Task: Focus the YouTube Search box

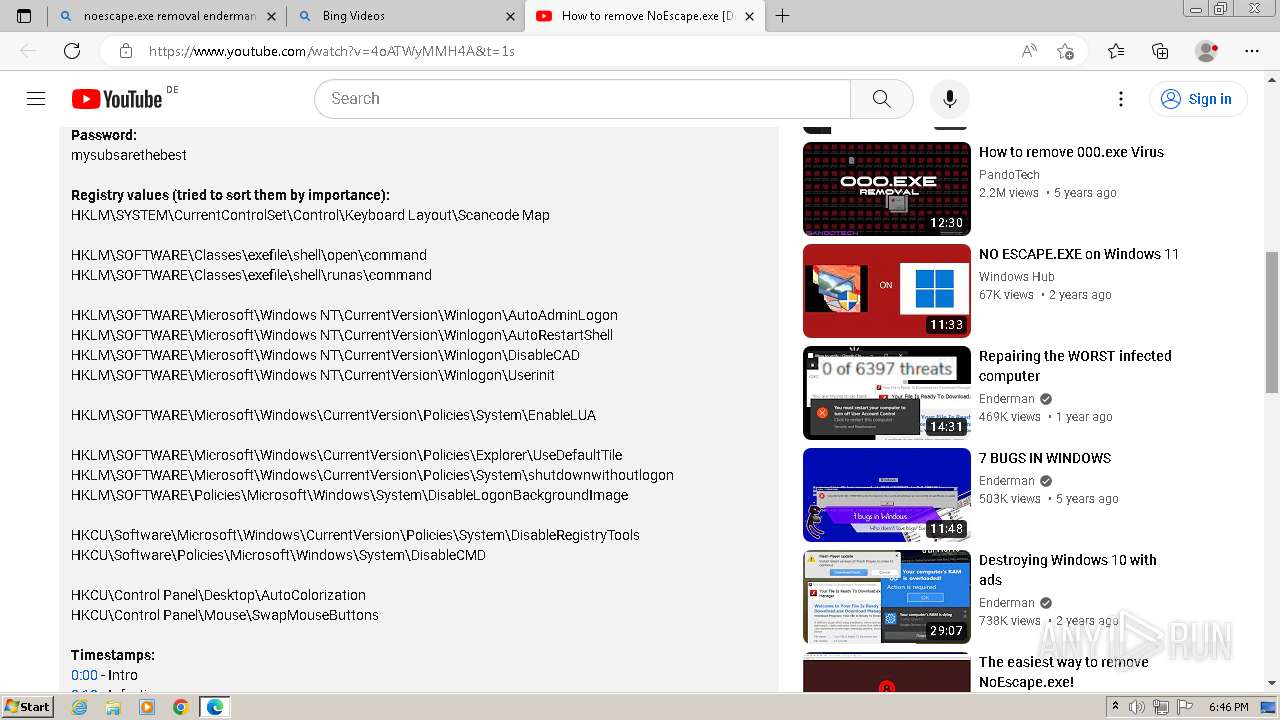Action: pos(583,98)
